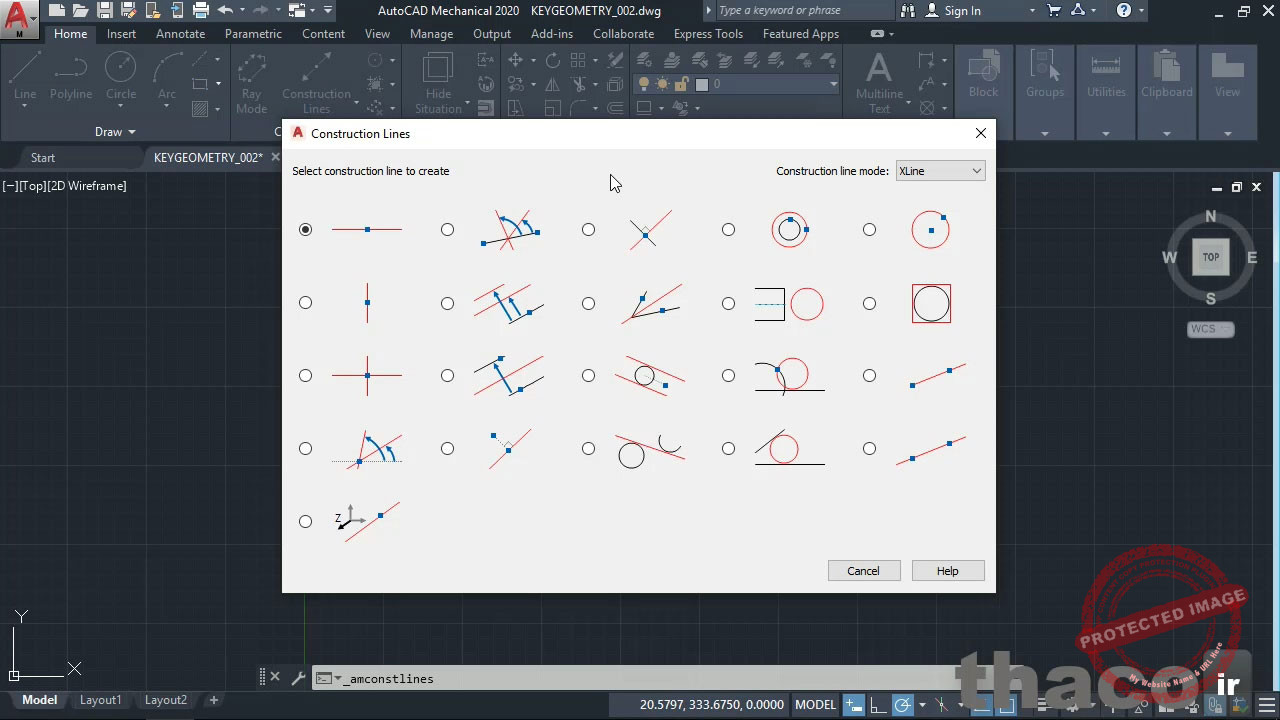
Task: Select the Polyline tool
Action: [x=71, y=77]
